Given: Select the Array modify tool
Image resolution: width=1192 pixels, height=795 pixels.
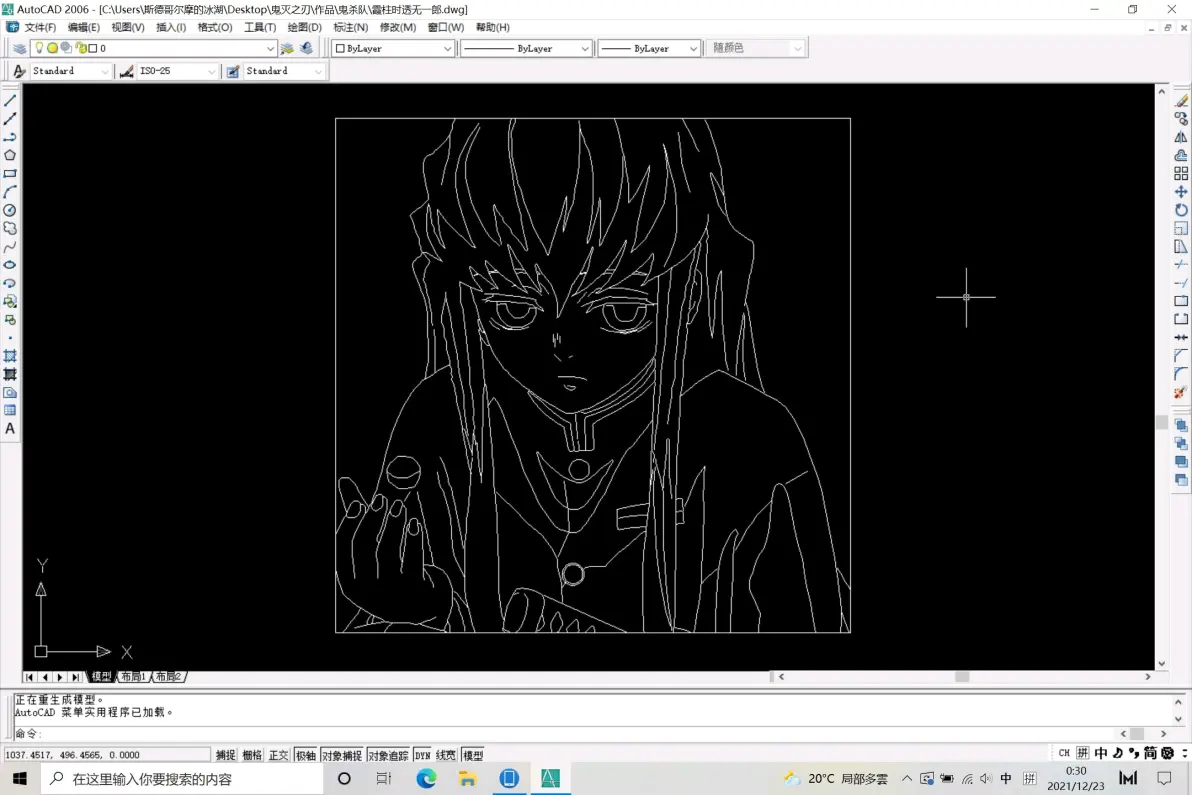Looking at the screenshot, I should (1181, 173).
